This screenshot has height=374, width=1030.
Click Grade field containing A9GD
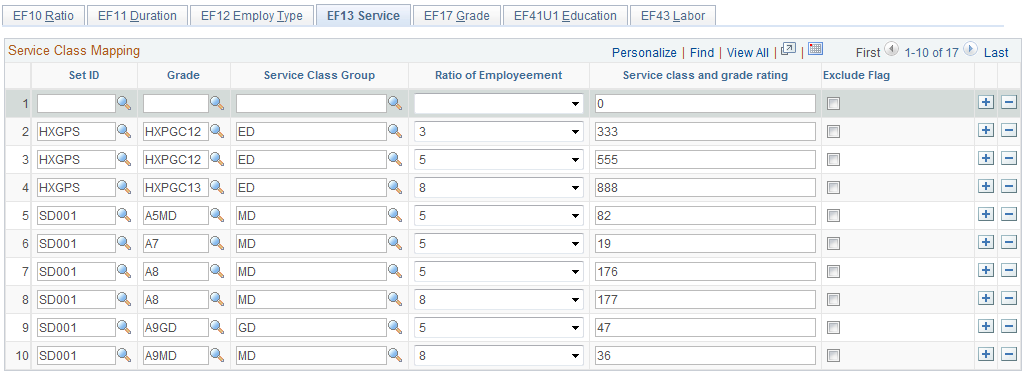tap(176, 327)
